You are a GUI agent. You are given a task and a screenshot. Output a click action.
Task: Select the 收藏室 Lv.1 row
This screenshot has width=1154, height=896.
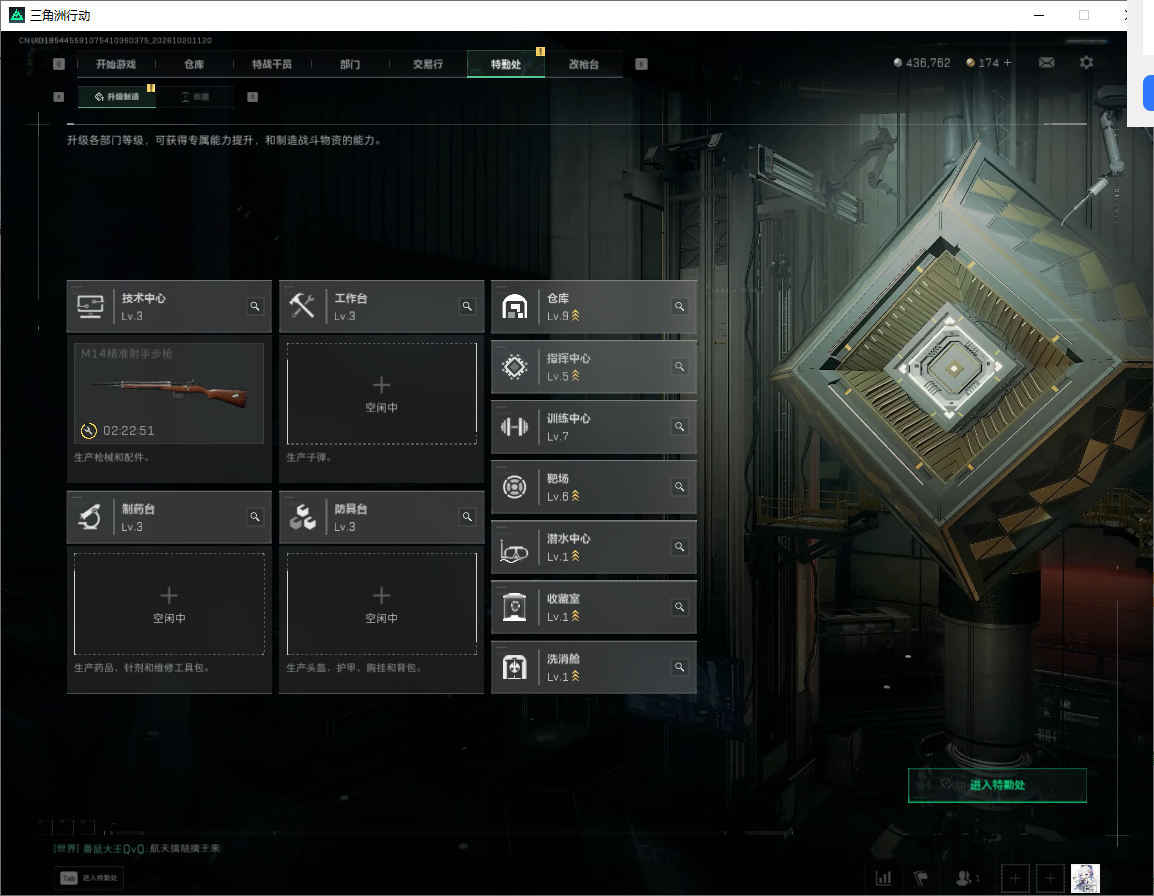coord(594,607)
